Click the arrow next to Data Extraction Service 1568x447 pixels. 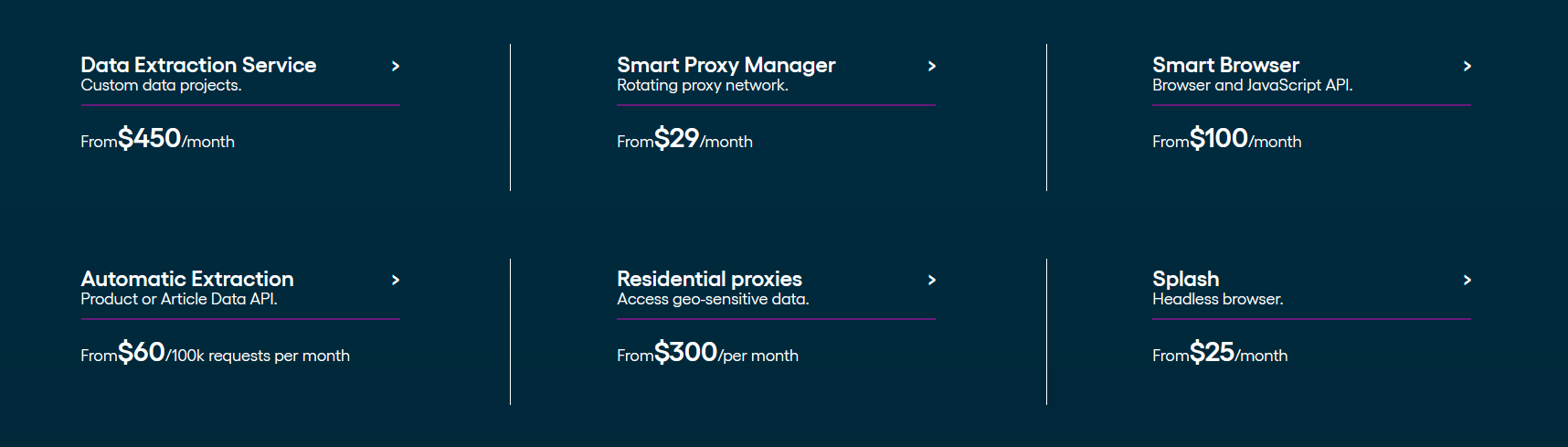coord(396,66)
